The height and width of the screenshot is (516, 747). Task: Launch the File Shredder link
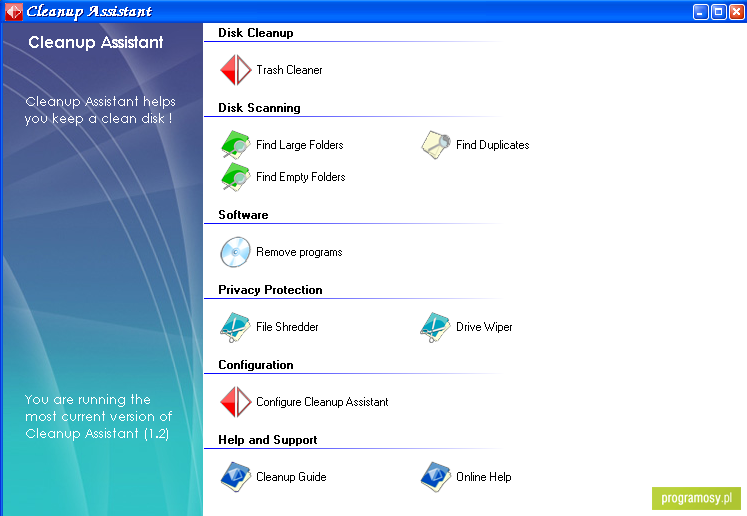coord(287,327)
